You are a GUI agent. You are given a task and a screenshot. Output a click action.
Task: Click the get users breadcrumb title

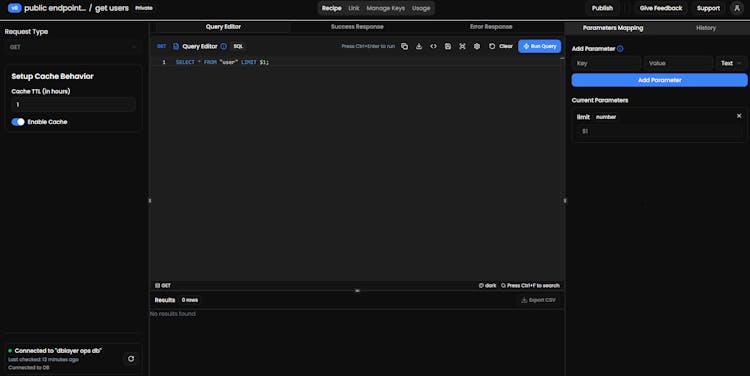click(112, 8)
